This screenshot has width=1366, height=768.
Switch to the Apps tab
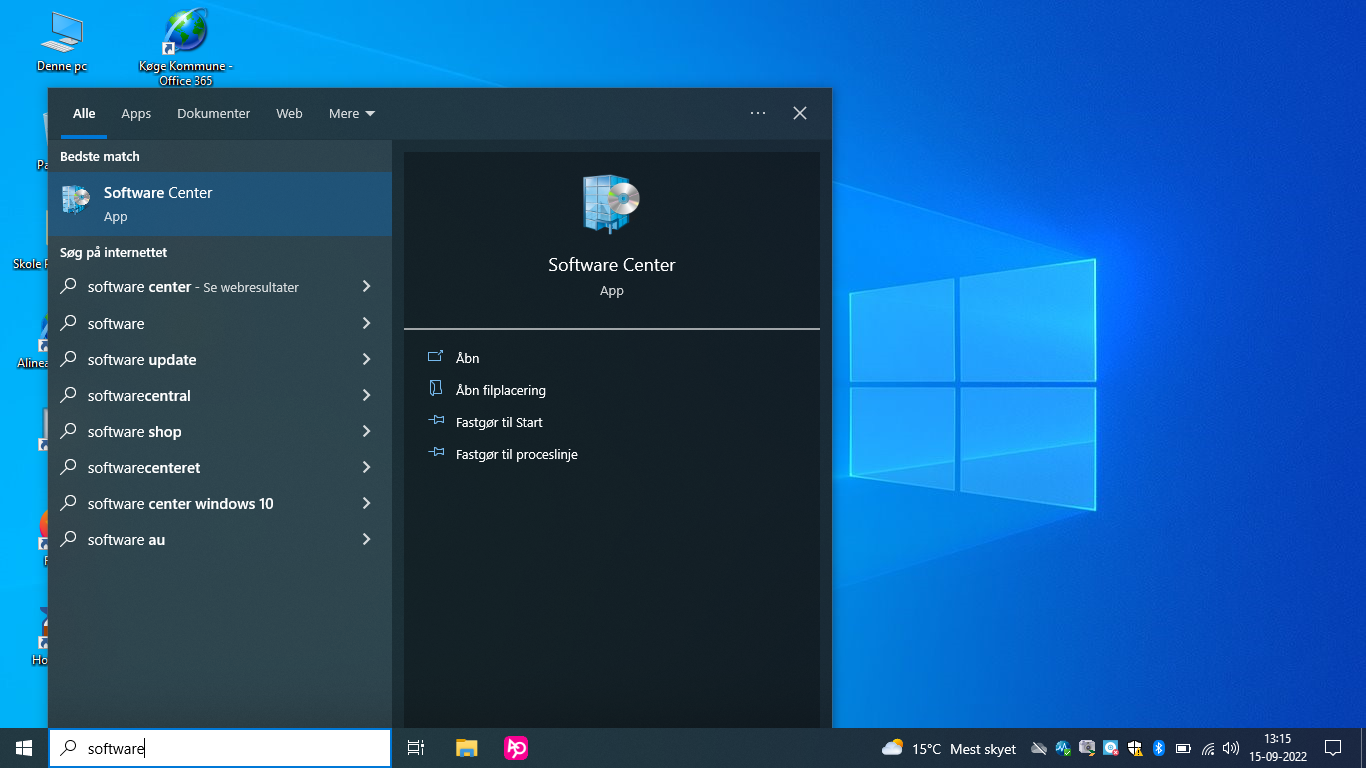pyautogui.click(x=136, y=114)
